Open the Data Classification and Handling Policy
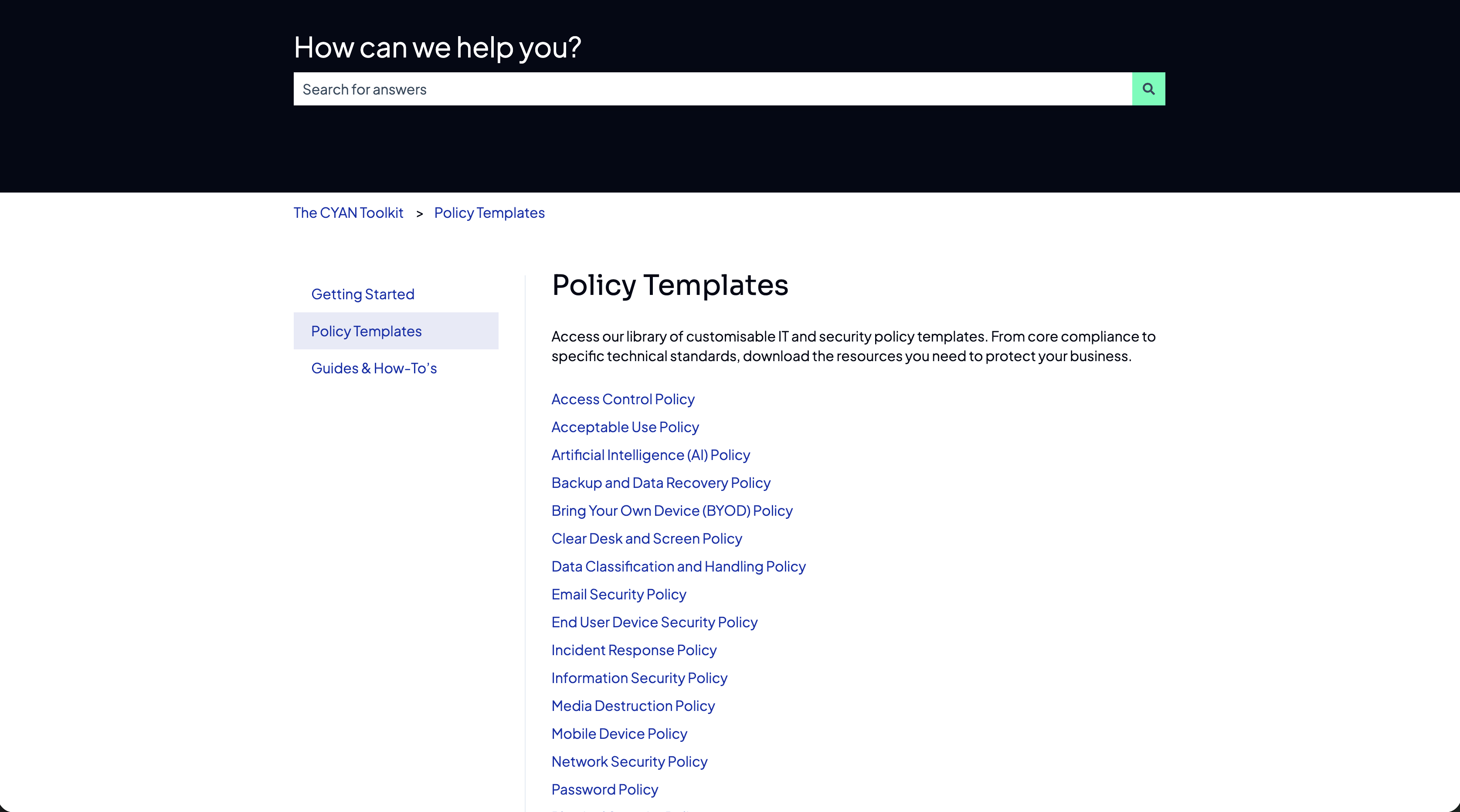Image resolution: width=1460 pixels, height=812 pixels. point(678,566)
